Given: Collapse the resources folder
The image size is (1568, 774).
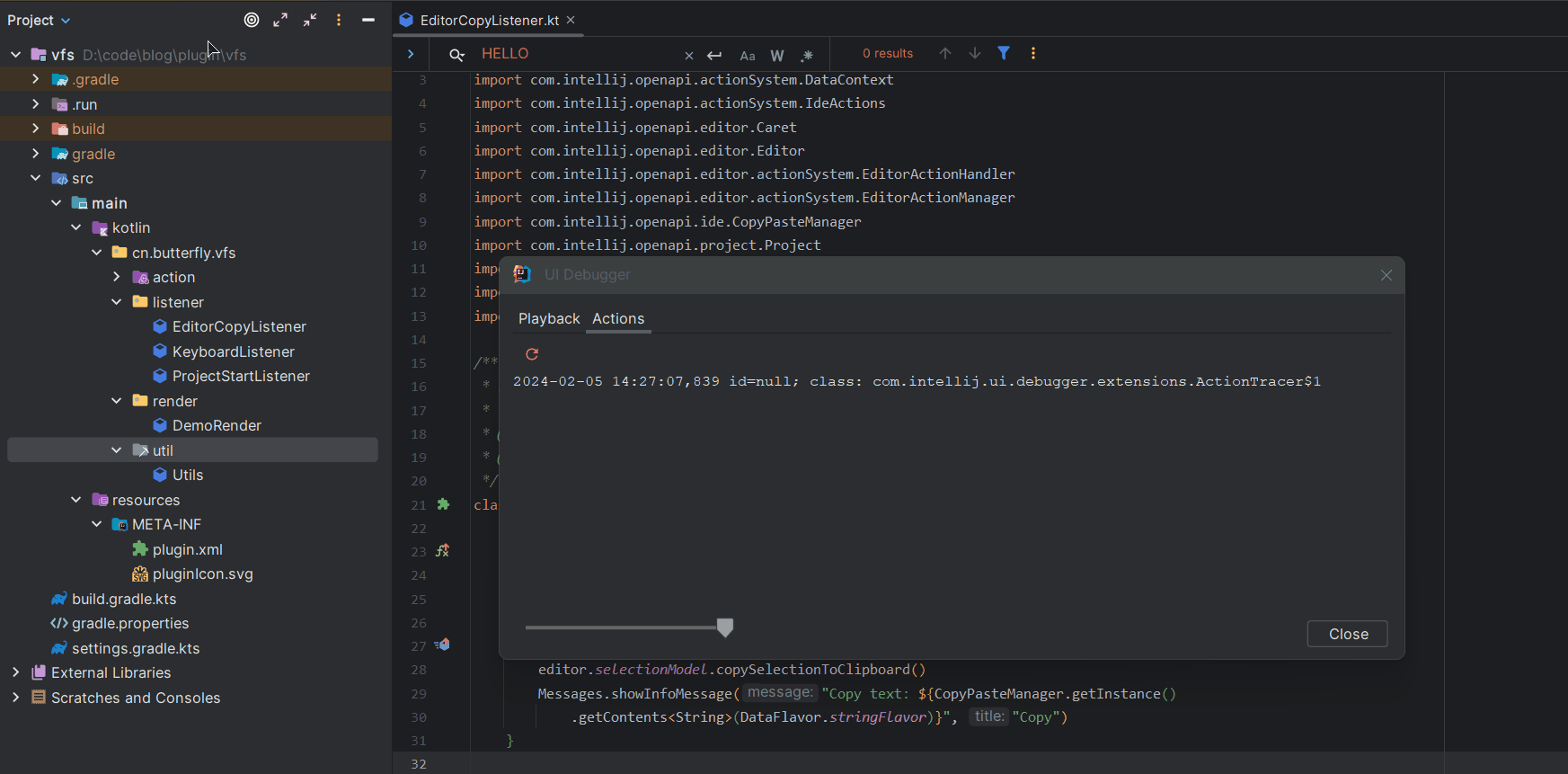Looking at the screenshot, I should (76, 500).
